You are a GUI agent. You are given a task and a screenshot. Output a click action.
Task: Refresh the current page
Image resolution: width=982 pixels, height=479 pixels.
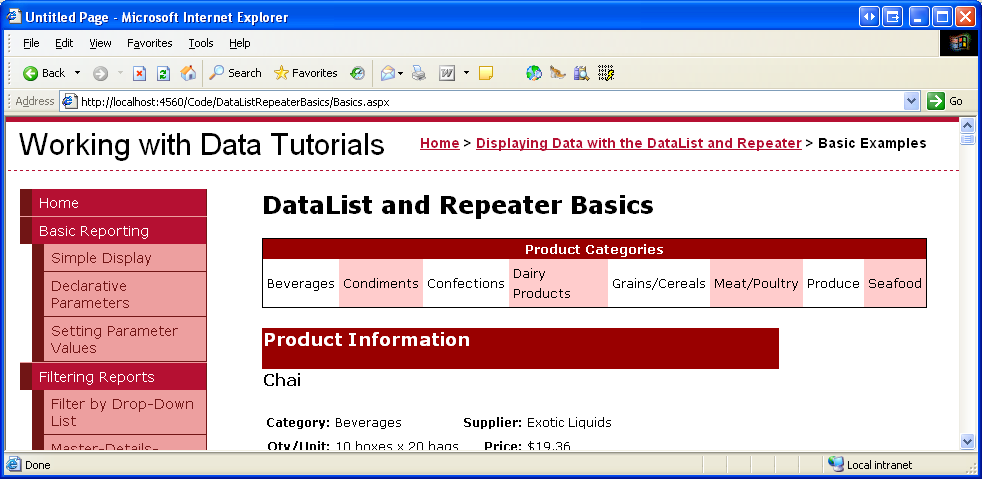(x=163, y=73)
